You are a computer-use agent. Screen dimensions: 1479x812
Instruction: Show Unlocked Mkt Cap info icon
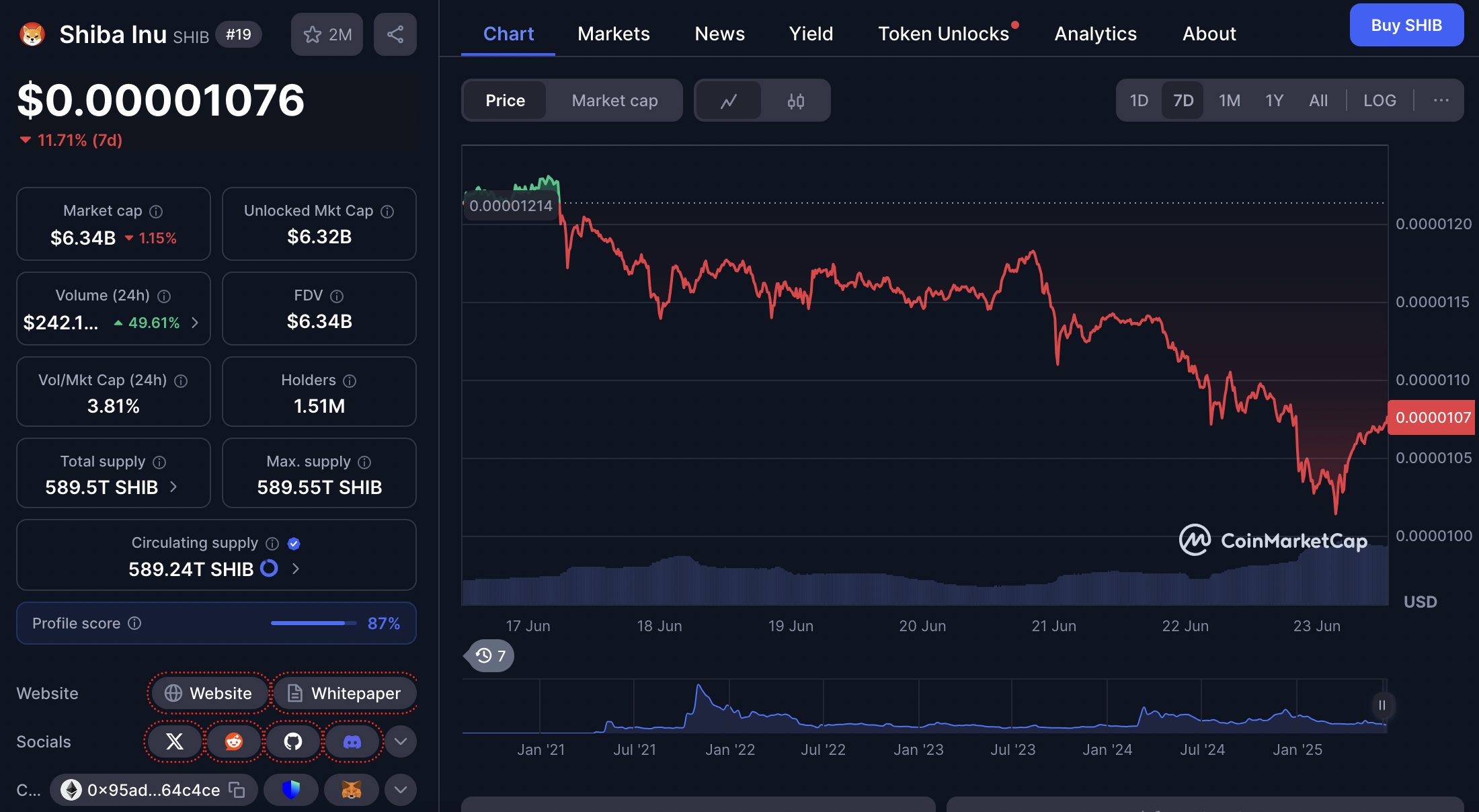point(387,212)
